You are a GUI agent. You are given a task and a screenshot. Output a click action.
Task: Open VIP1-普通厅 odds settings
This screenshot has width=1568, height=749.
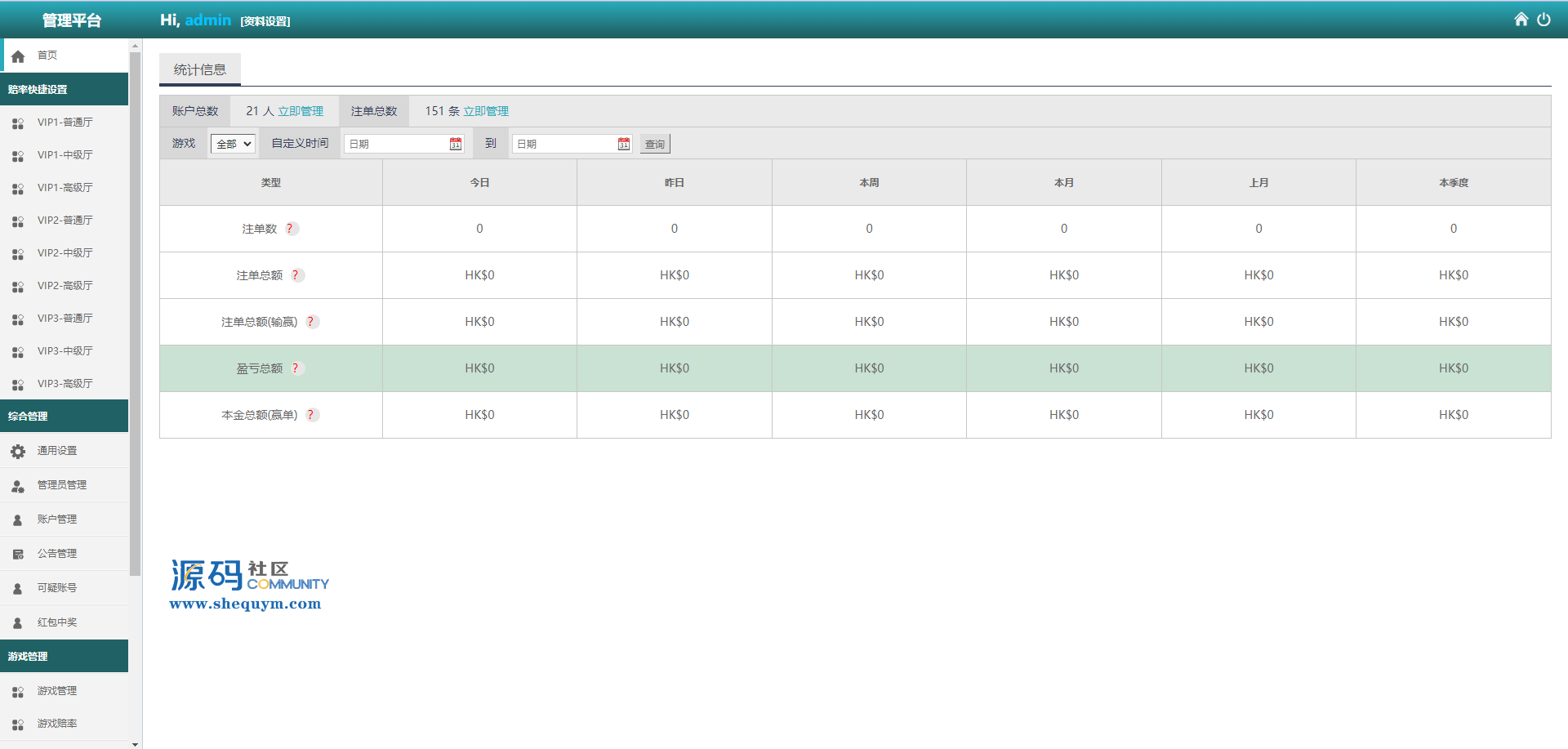tap(65, 123)
